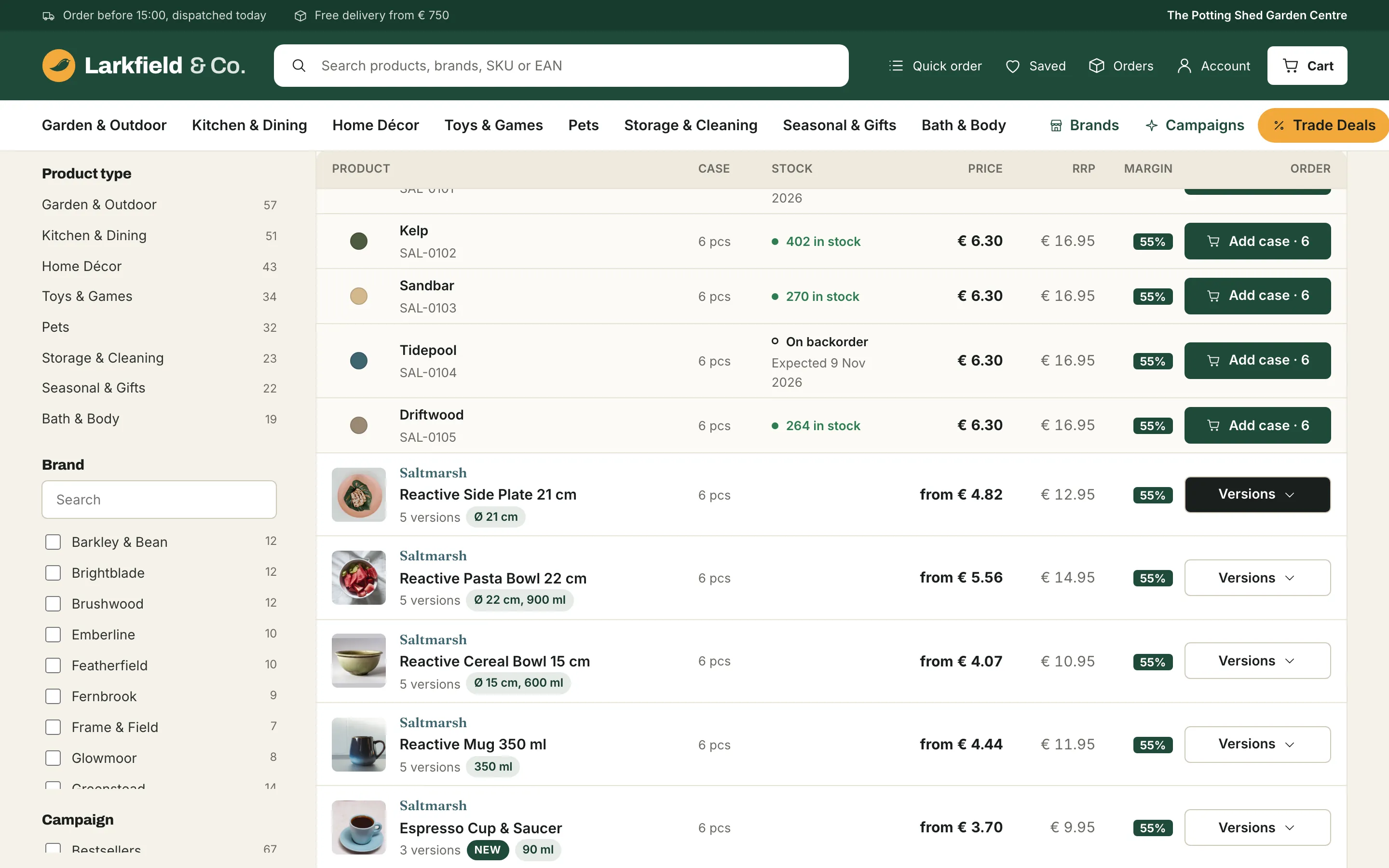Click the Brand search field

159,500
